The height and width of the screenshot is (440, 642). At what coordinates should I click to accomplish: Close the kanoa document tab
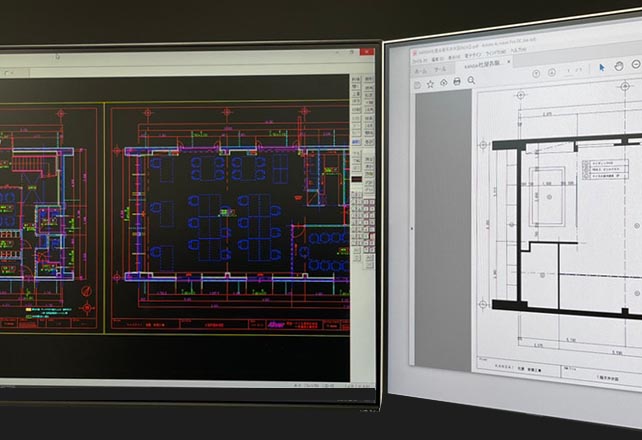(x=508, y=63)
